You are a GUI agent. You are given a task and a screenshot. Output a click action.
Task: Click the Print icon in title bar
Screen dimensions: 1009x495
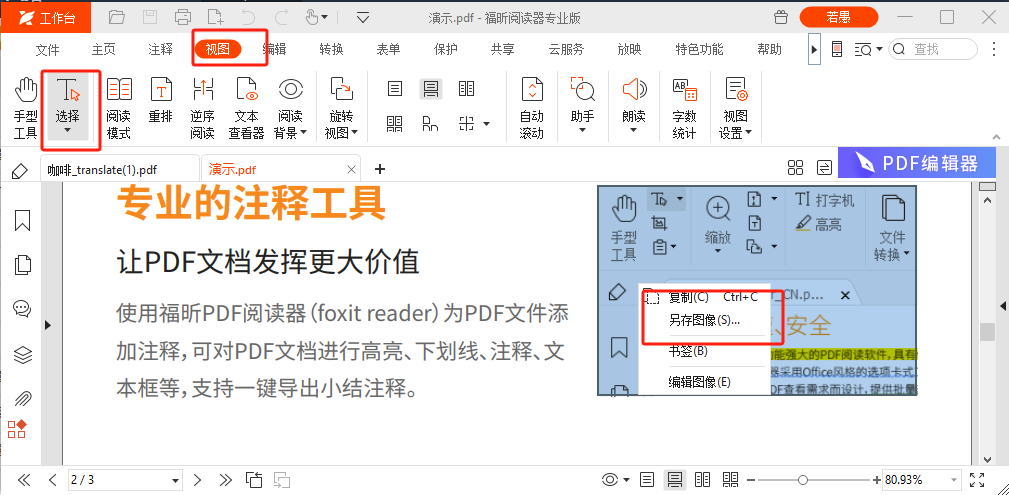[183, 17]
